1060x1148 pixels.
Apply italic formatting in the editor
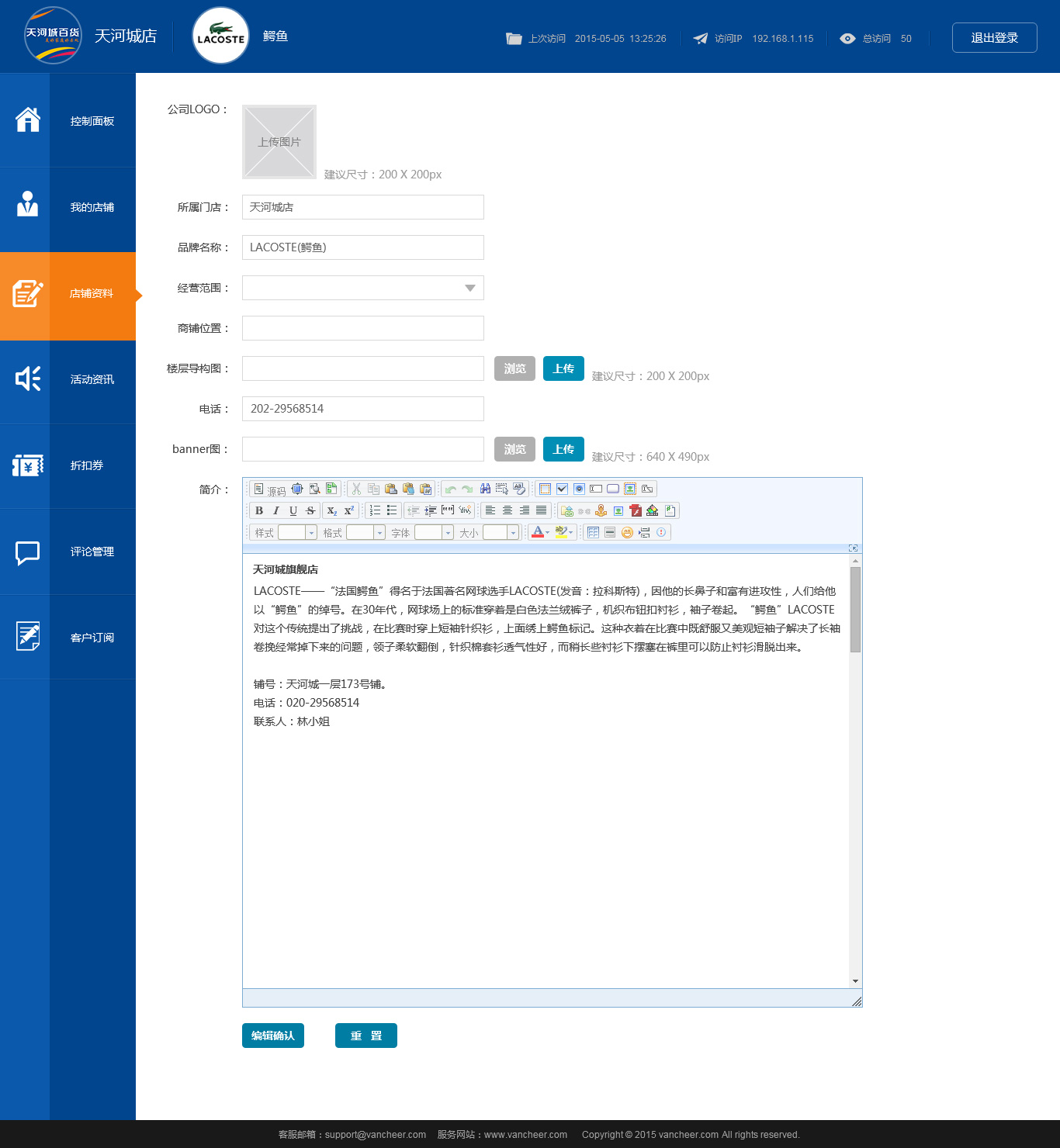(276, 510)
